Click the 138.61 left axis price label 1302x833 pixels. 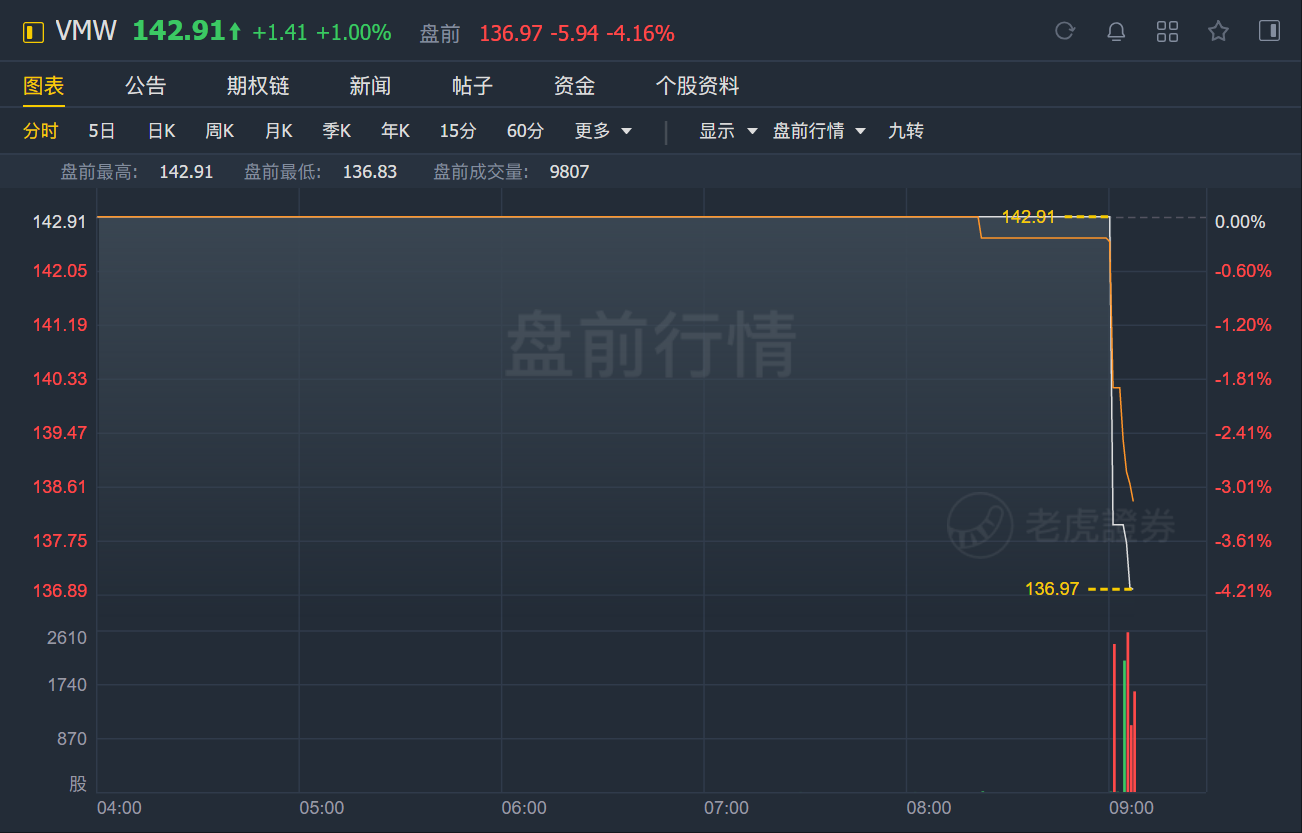tap(60, 487)
